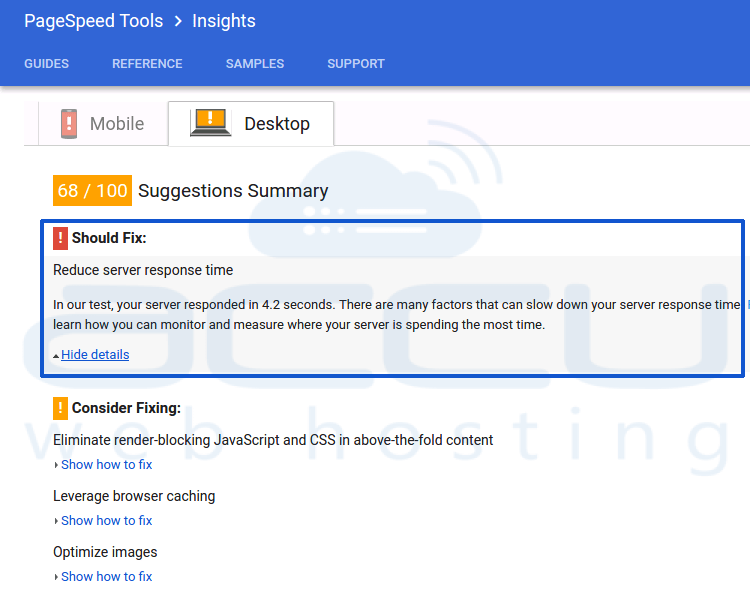Screen dimensions: 750x596
Task: Click the triangle arrow beside Hide details
Action: pos(56,356)
